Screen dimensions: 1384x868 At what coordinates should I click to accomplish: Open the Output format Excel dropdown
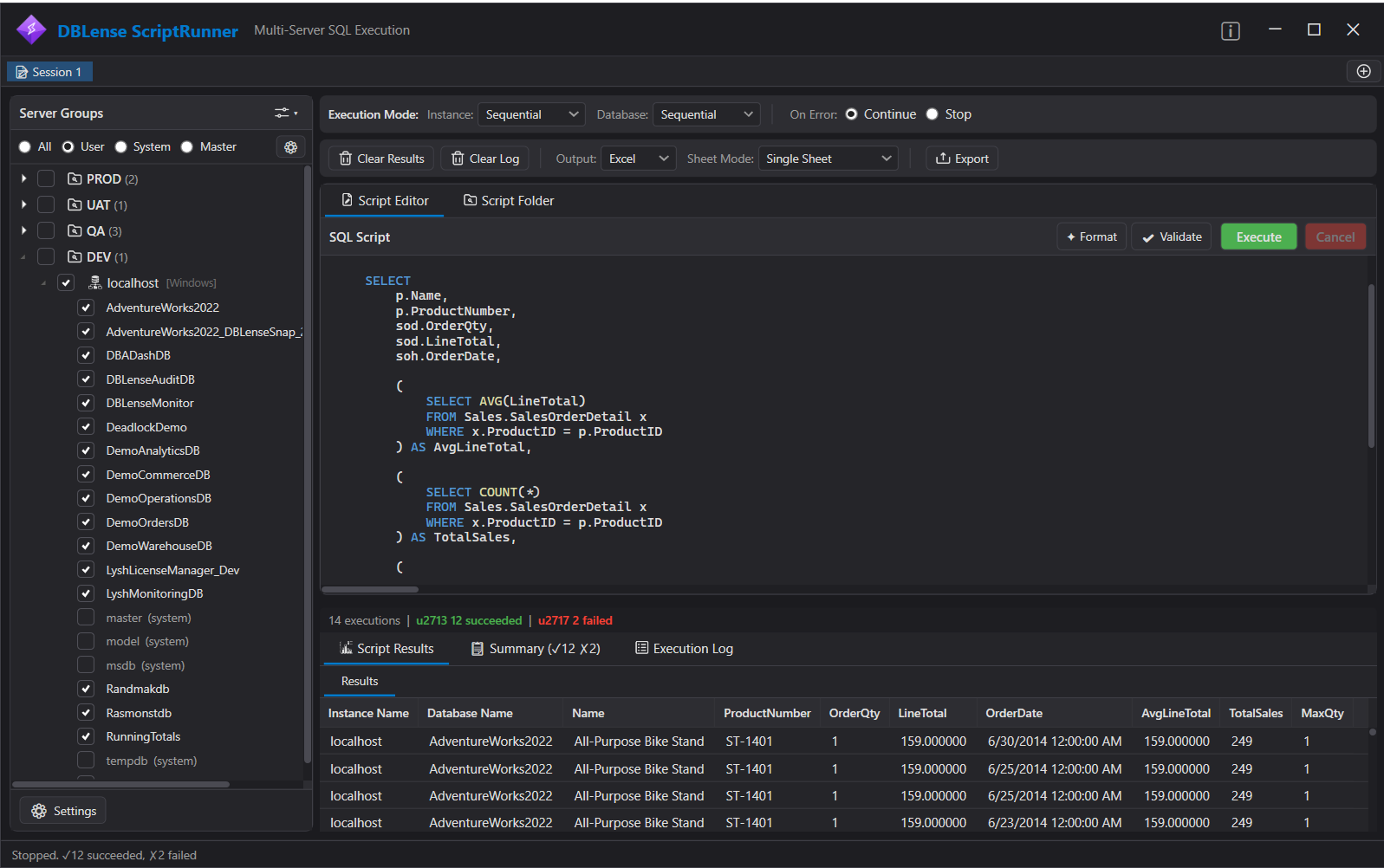[x=639, y=159]
